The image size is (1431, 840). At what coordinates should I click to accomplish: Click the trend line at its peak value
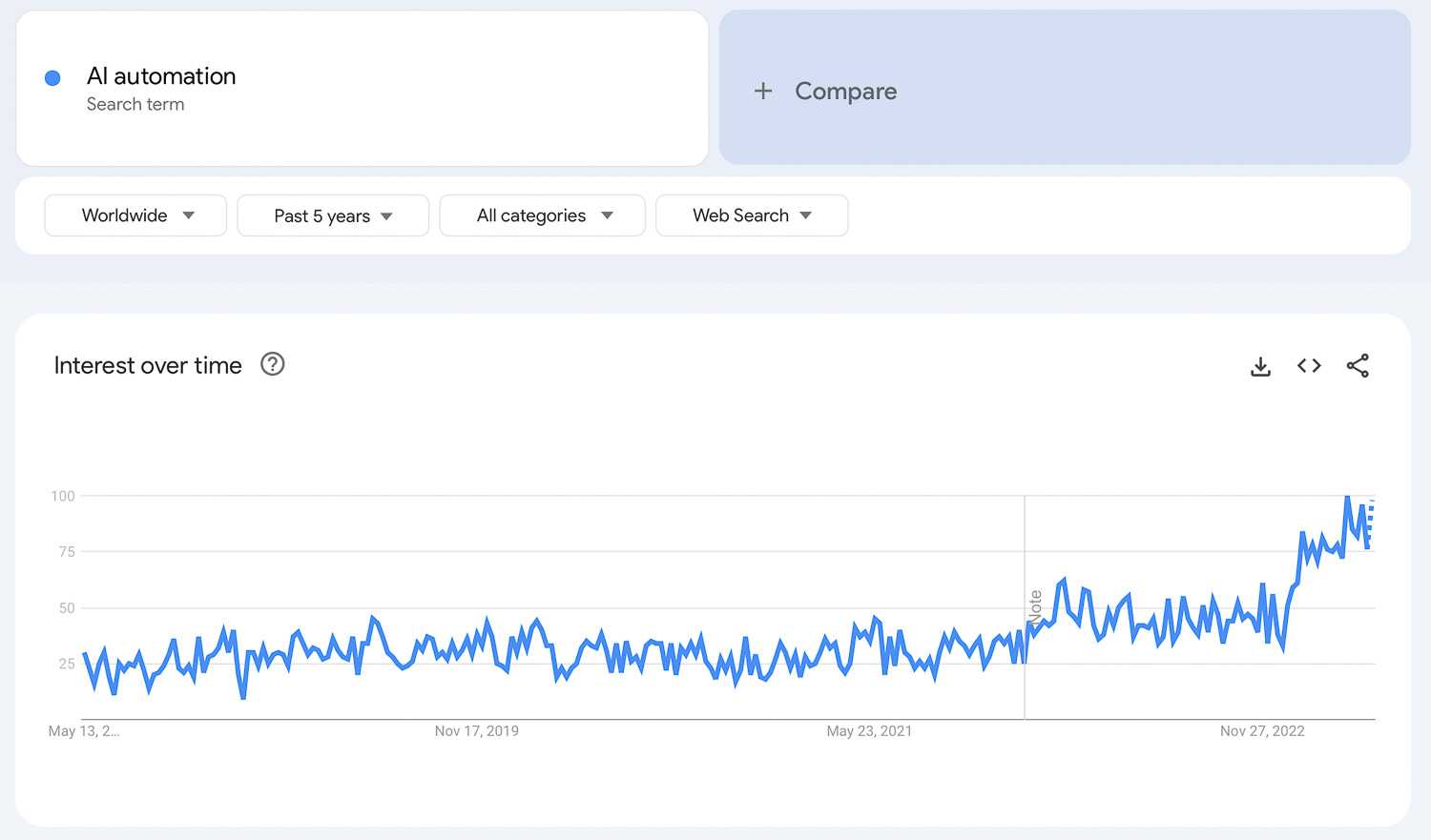point(1347,498)
